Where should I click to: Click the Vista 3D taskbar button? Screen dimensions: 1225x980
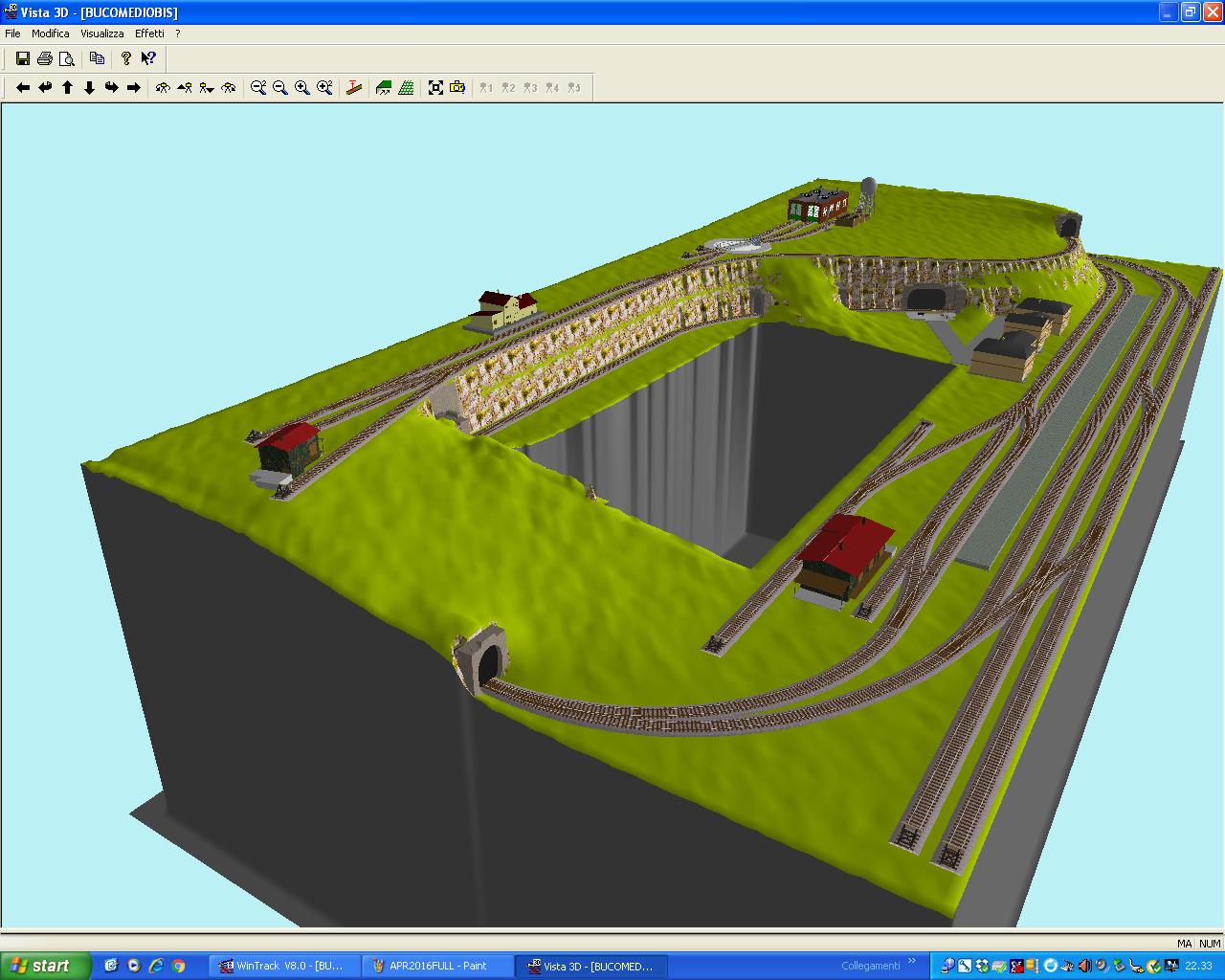point(590,967)
